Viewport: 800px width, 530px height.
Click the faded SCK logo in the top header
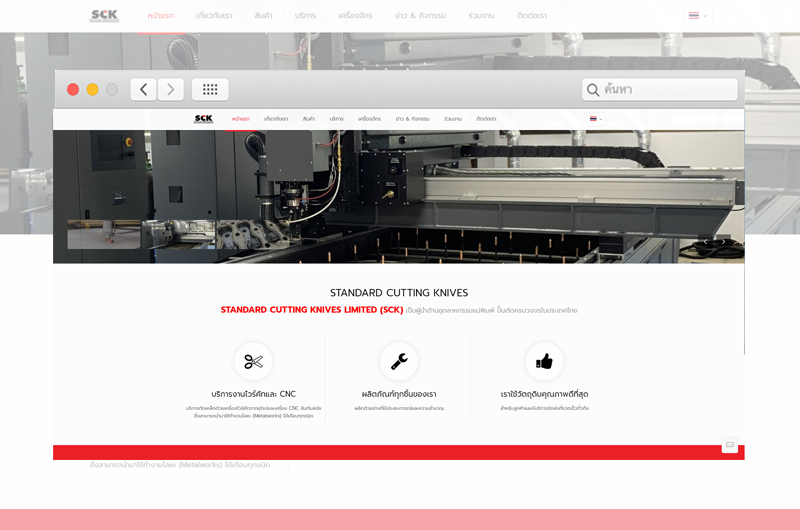point(104,15)
